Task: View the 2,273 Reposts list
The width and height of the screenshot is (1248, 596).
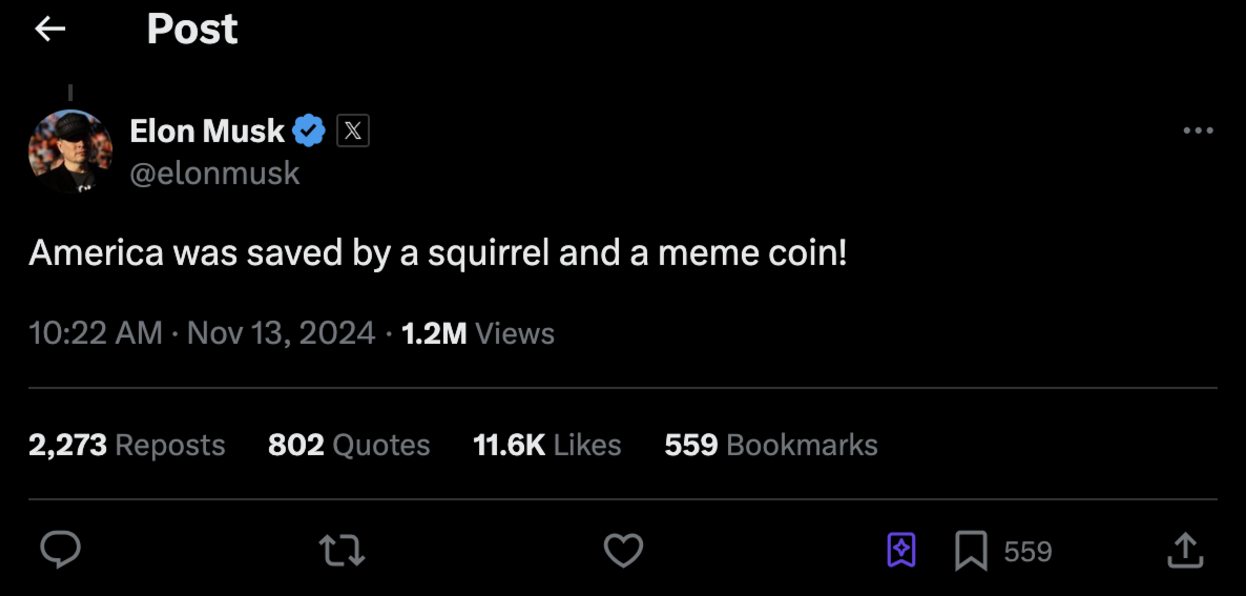Action: click(x=127, y=445)
